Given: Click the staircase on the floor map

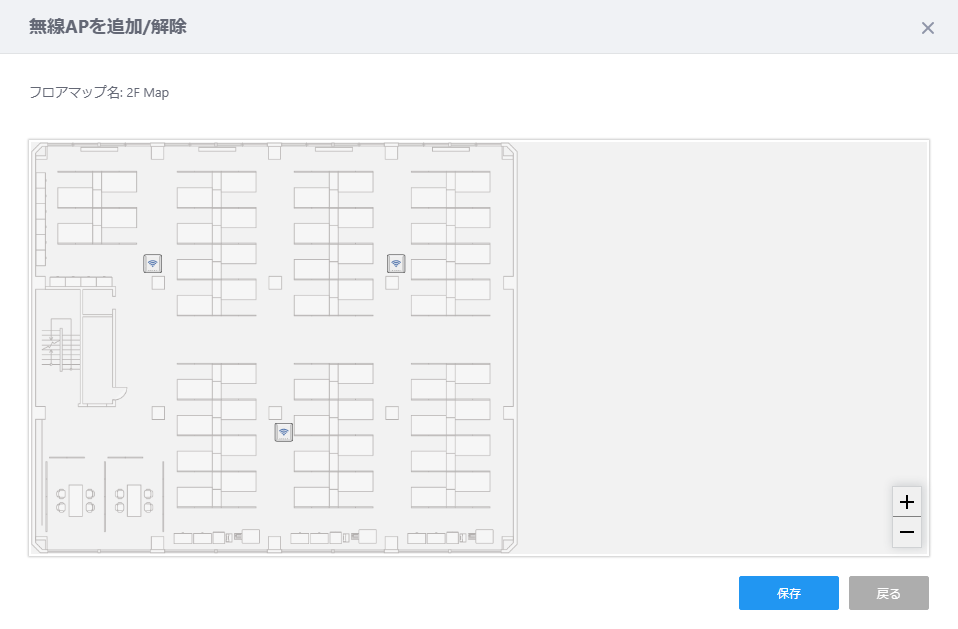Looking at the screenshot, I should click(60, 346).
